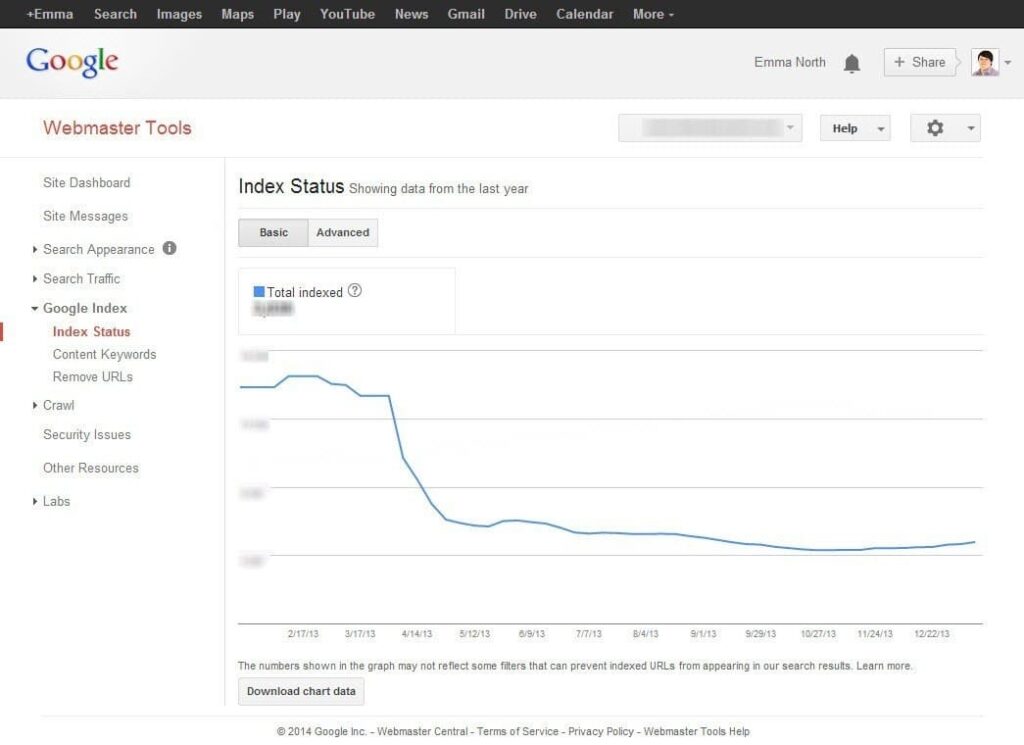
Task: Open Webmaster Tools Help footer link
Action: pyautogui.click(x=697, y=732)
